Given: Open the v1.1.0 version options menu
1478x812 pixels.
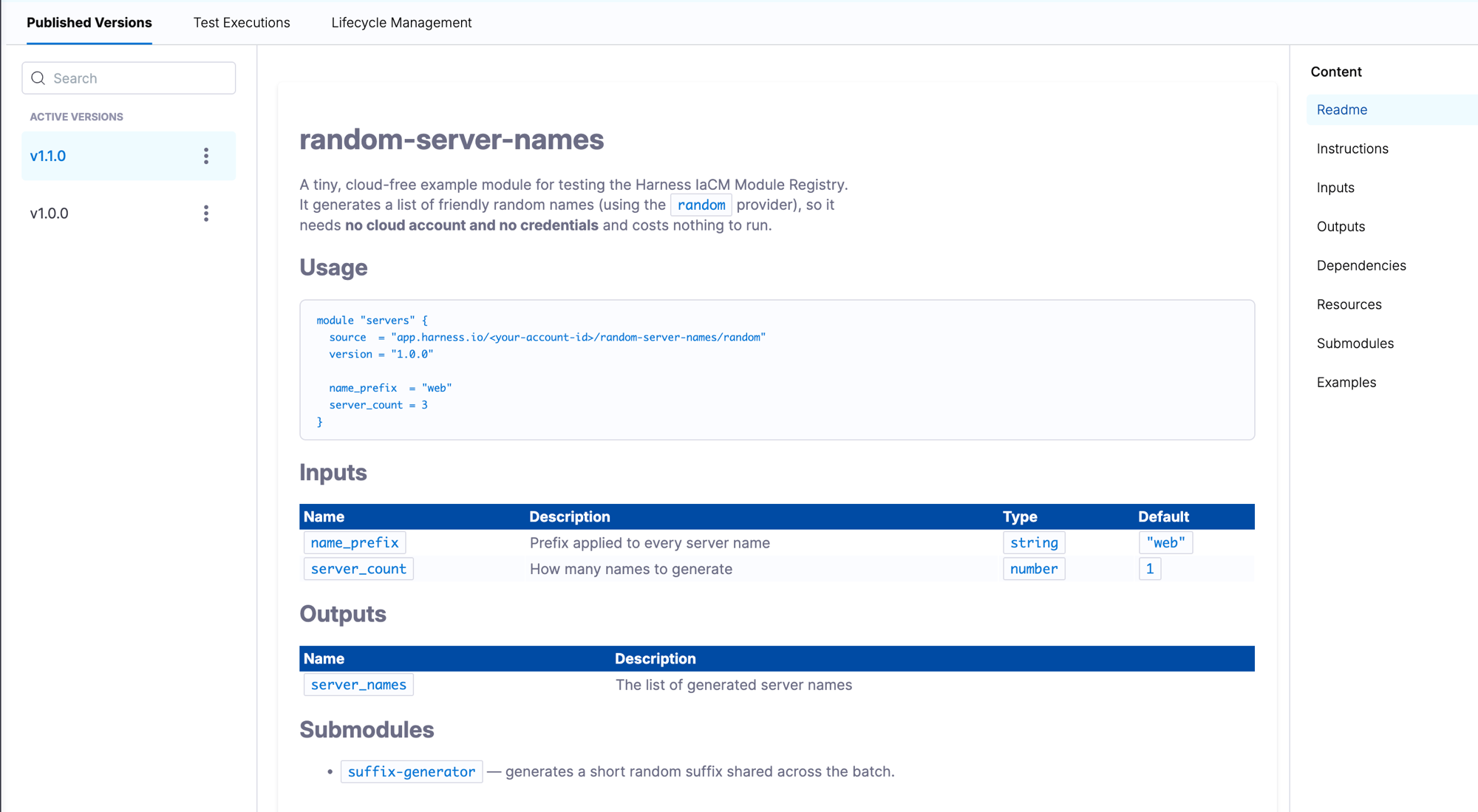Looking at the screenshot, I should pos(206,156).
